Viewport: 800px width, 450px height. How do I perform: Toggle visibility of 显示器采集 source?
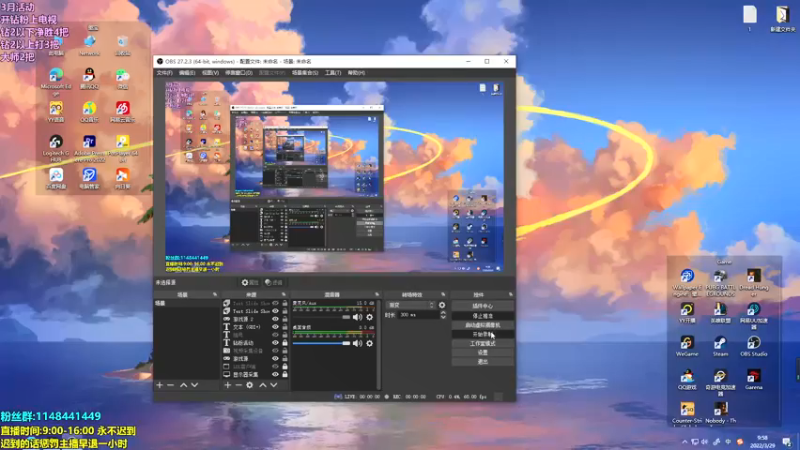(x=276, y=374)
